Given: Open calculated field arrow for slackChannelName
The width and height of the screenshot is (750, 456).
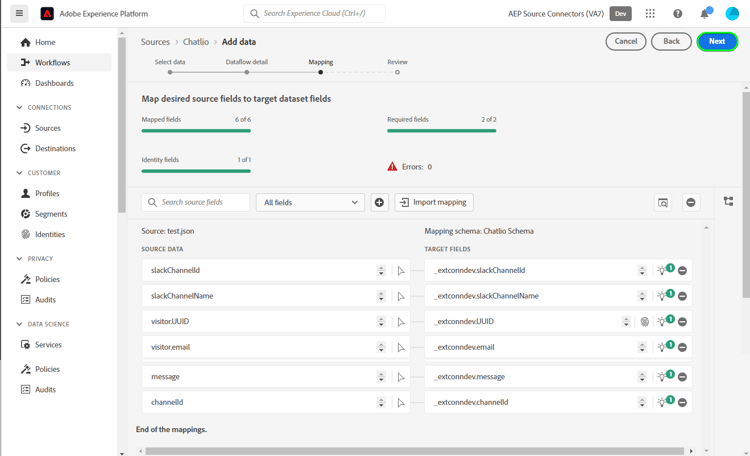Looking at the screenshot, I should click(x=401, y=297).
